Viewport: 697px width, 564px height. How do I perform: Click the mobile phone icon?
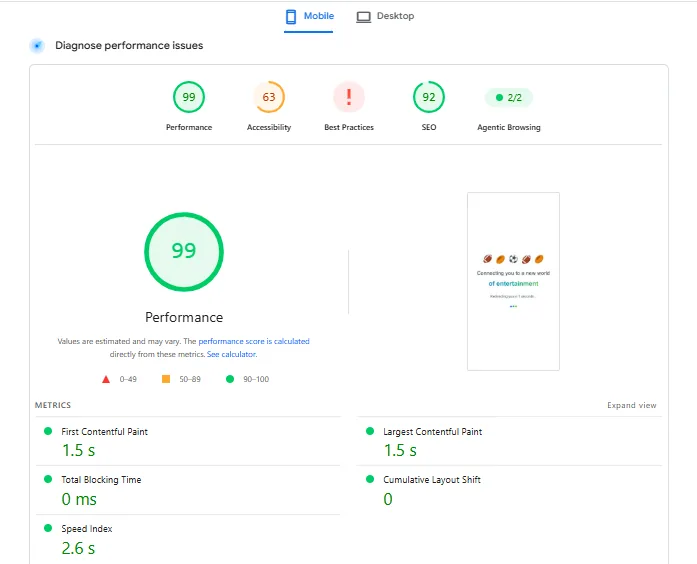[291, 16]
